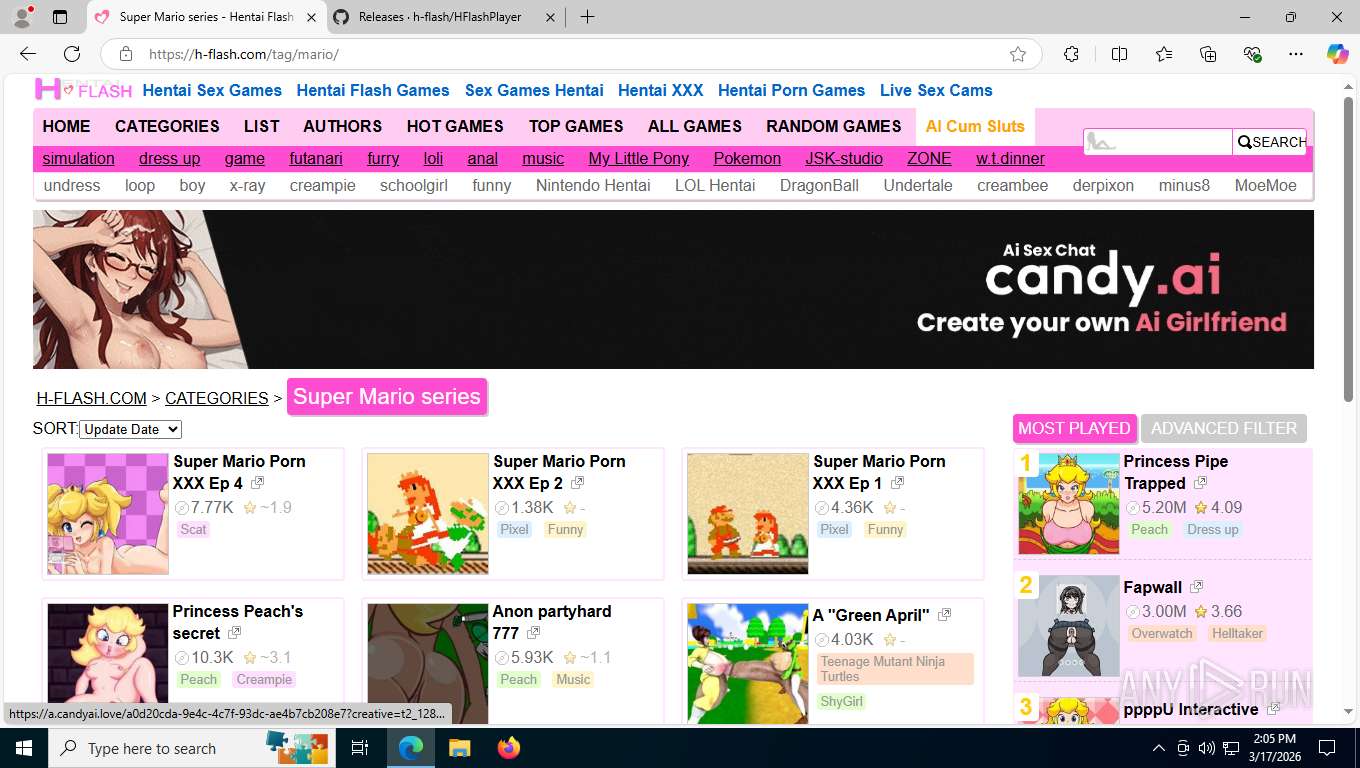Open Task View on the taskbar

tap(360, 748)
